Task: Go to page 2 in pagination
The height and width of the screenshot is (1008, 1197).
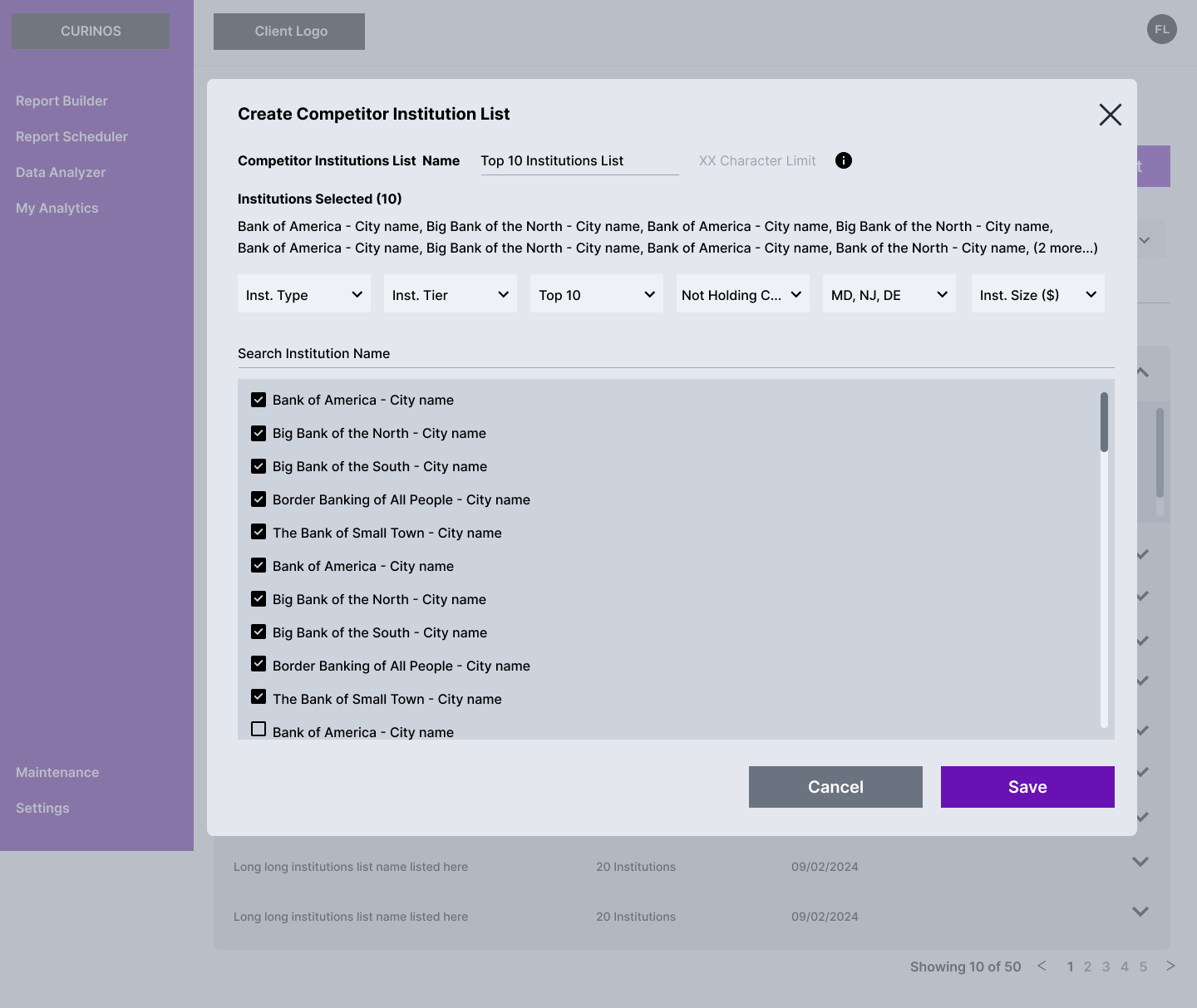Action: coord(1087,966)
